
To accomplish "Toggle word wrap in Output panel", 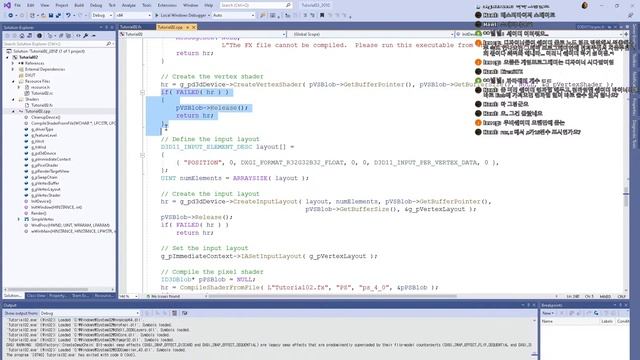I will [184, 313].
